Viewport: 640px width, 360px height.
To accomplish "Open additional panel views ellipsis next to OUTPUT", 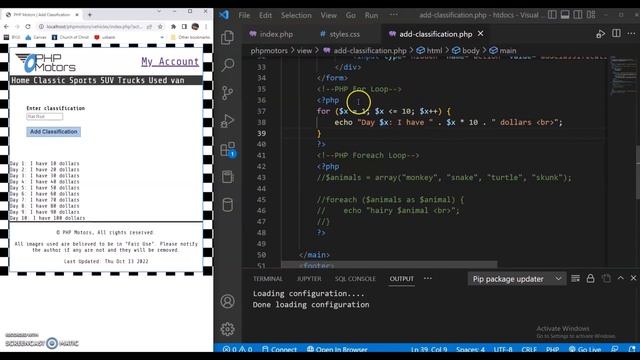I will coord(427,278).
